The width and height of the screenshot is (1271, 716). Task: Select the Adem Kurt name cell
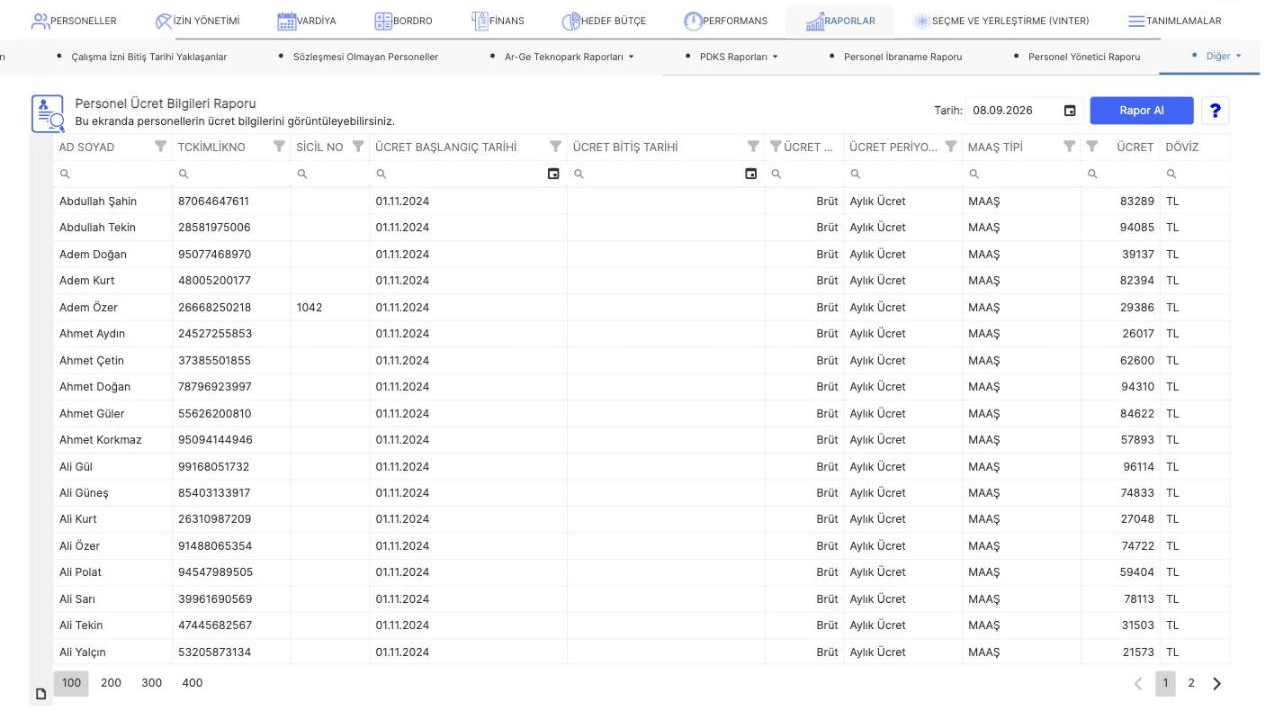click(87, 280)
